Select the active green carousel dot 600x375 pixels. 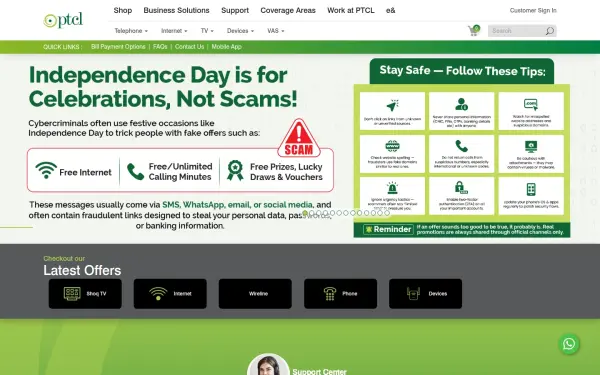(x=305, y=213)
